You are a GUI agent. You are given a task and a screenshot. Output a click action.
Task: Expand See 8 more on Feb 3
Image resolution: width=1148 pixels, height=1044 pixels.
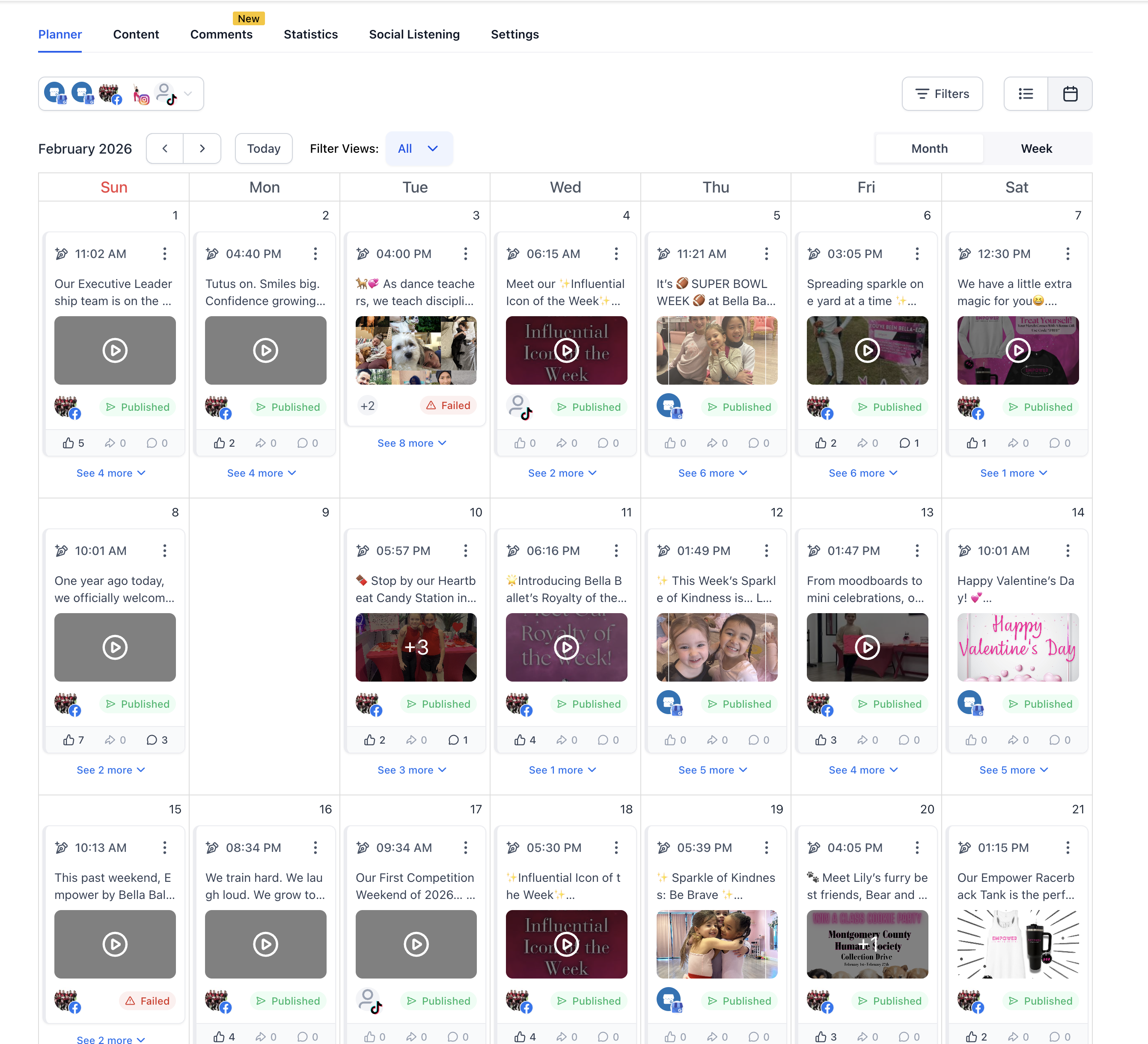click(x=412, y=443)
